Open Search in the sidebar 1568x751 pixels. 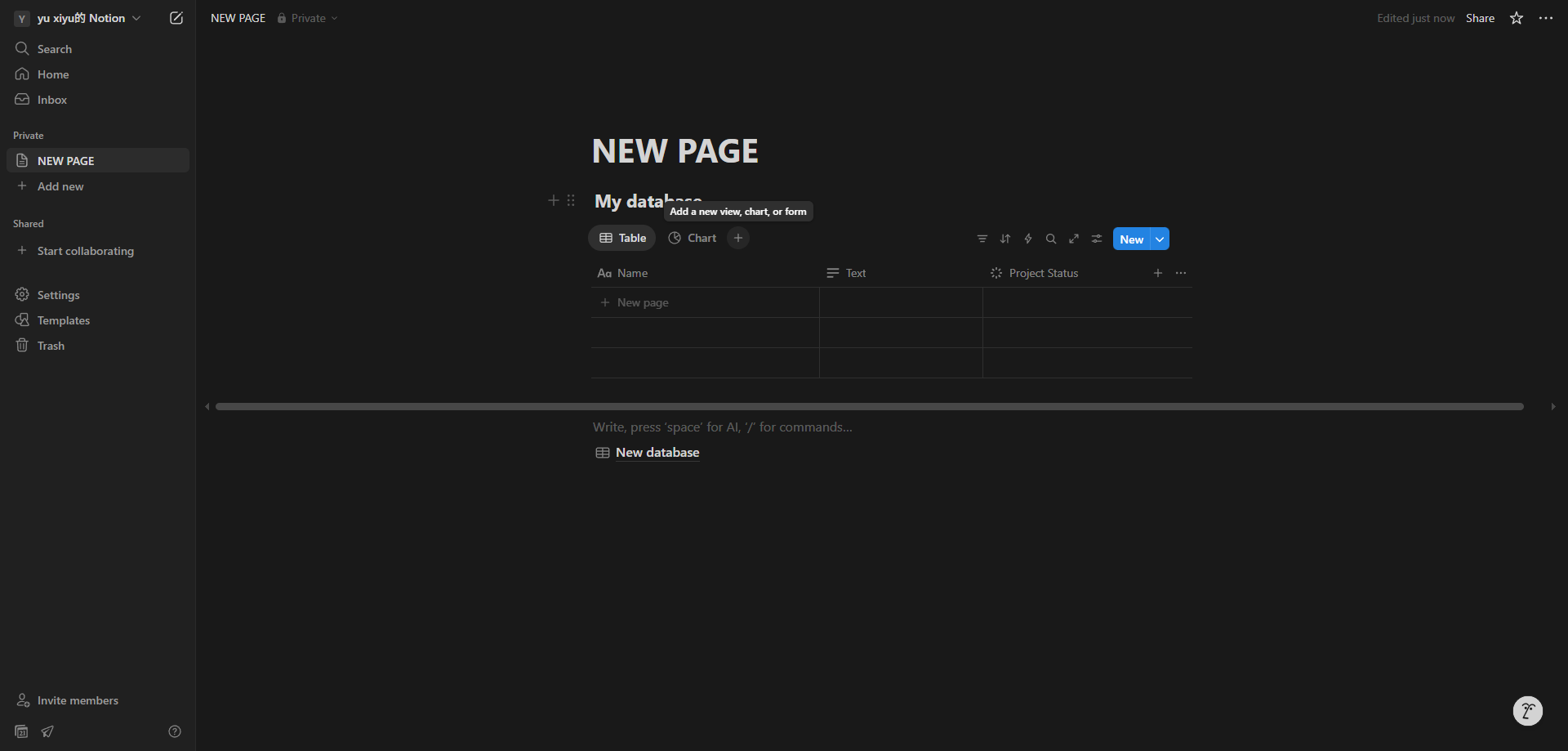(x=98, y=49)
